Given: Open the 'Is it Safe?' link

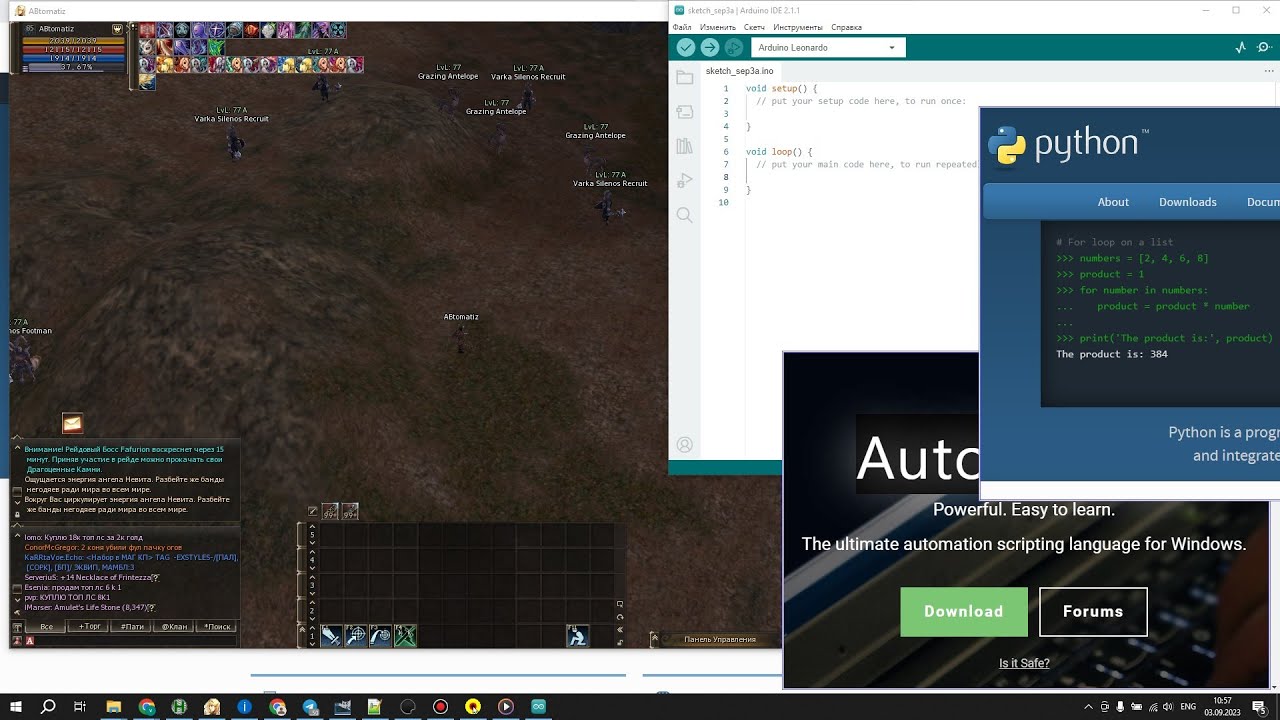Looking at the screenshot, I should [x=1024, y=663].
